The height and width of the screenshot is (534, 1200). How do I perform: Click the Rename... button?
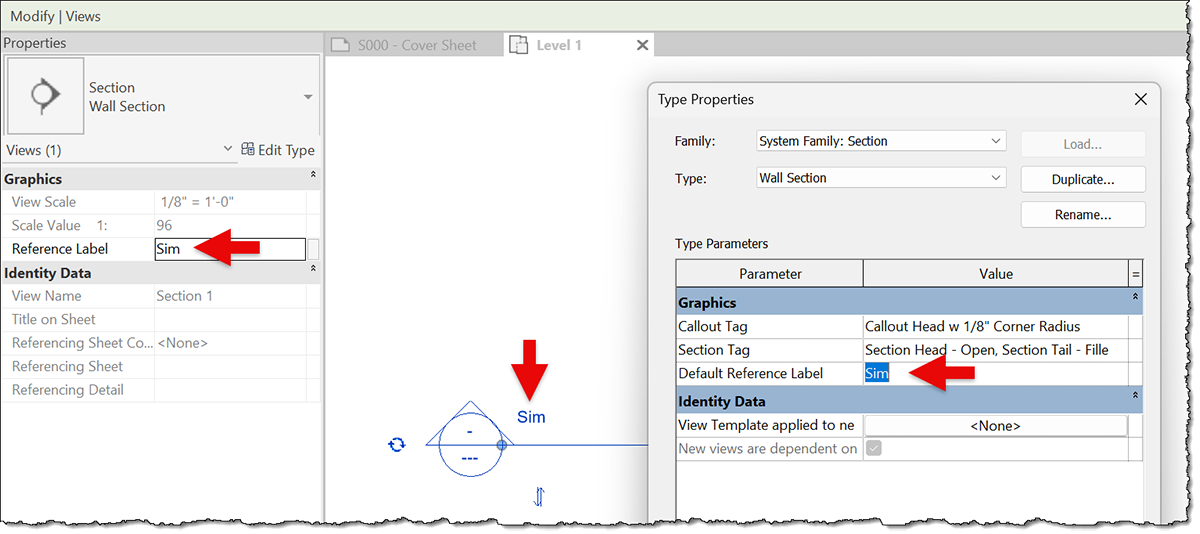[1083, 214]
